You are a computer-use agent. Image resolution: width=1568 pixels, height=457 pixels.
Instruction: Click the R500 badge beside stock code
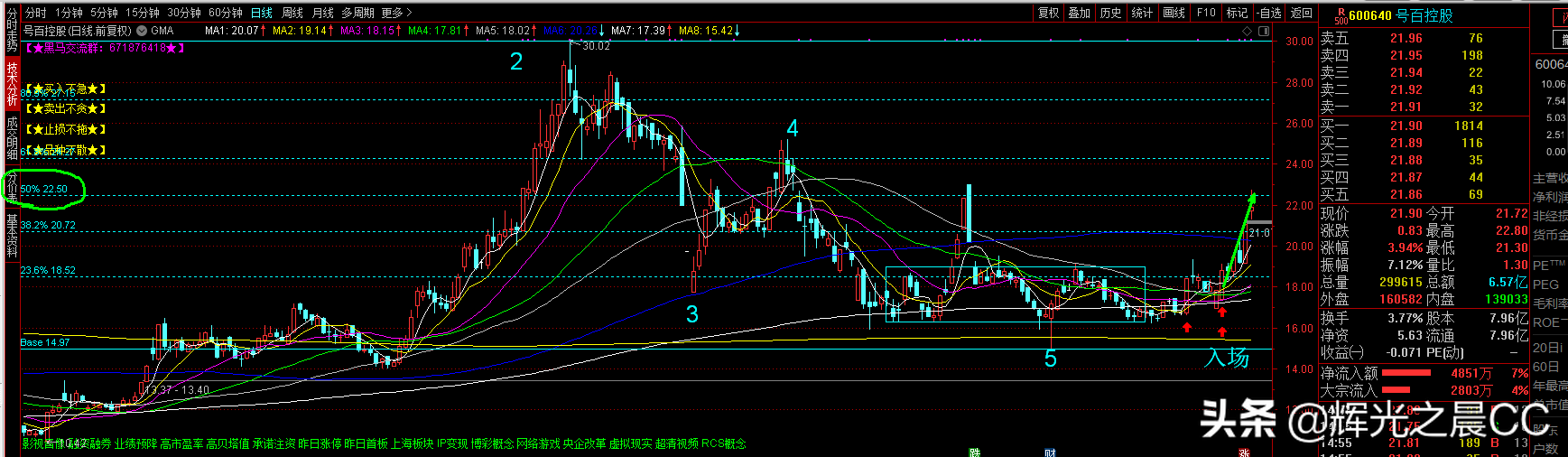[x=1341, y=16]
